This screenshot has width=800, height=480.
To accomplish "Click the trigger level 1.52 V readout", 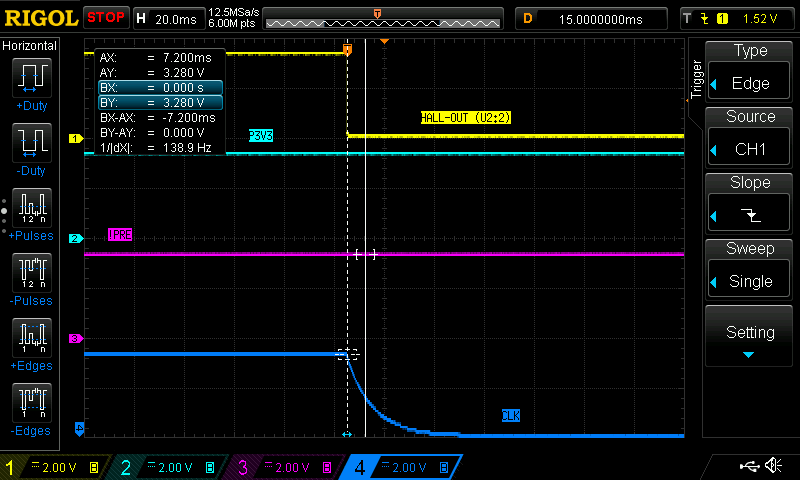I will tap(760, 19).
